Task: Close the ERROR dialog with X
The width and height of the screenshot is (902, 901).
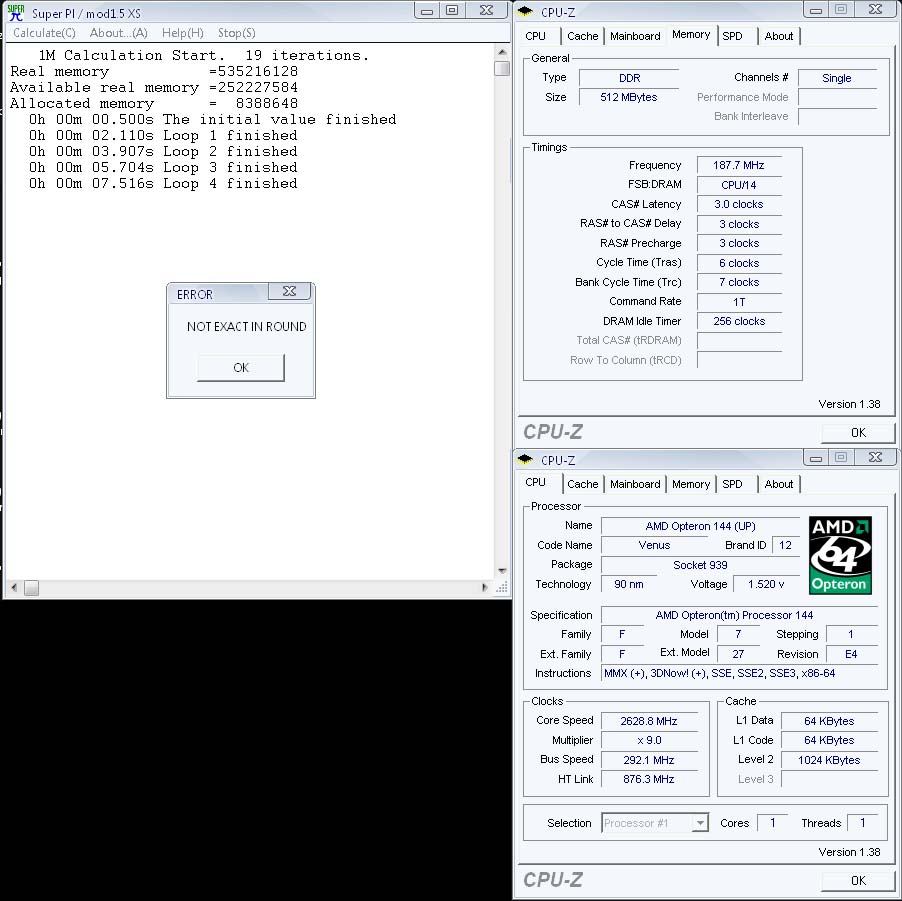Action: click(289, 292)
